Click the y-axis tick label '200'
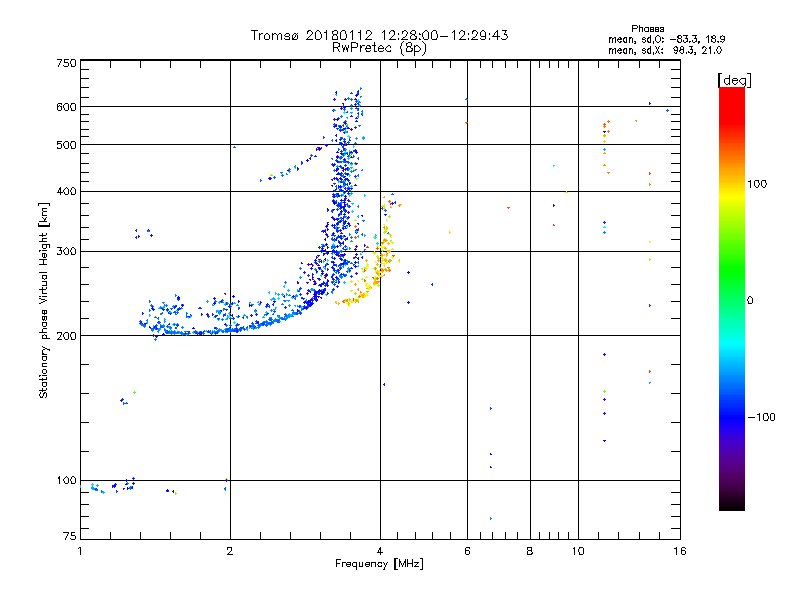 66,336
